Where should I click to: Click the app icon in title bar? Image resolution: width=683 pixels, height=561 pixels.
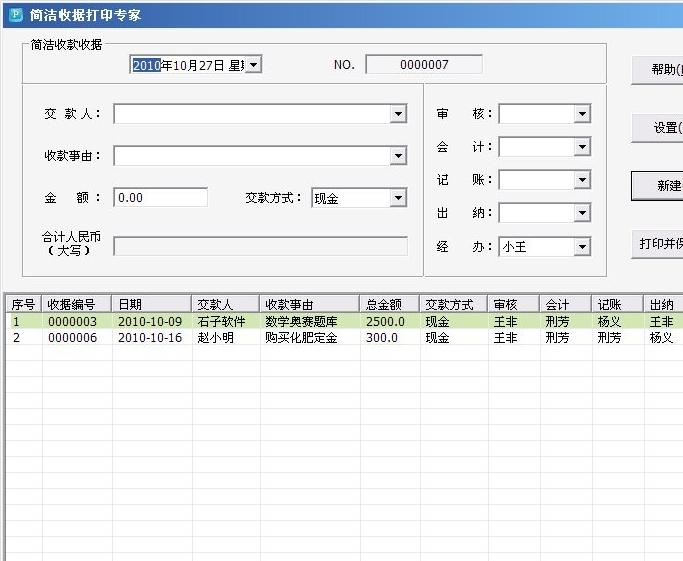tap(15, 15)
